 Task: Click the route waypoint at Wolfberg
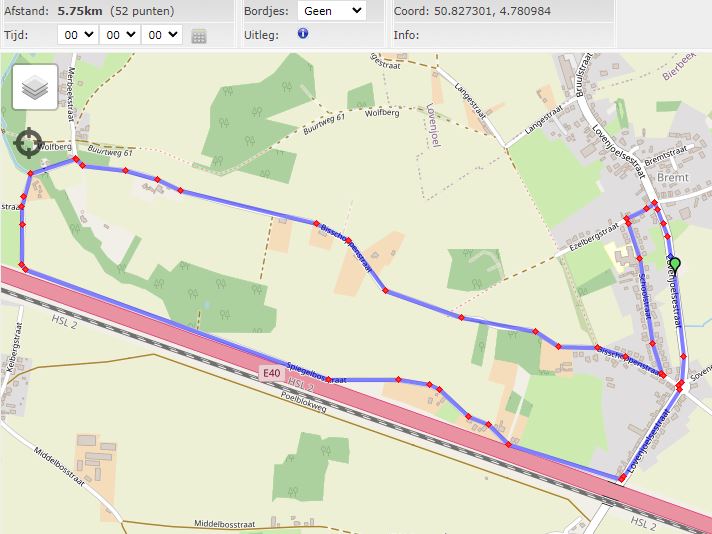[73, 159]
